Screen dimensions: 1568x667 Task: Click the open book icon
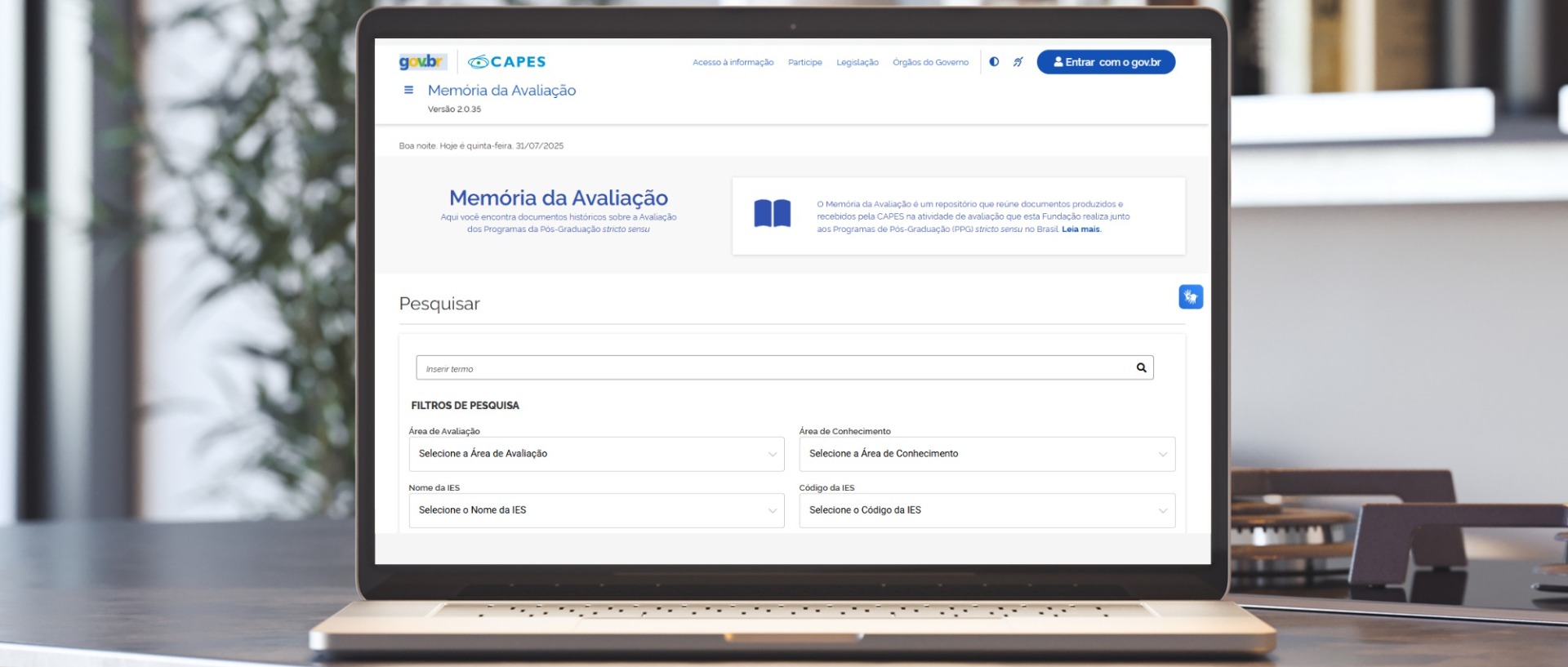[772, 214]
